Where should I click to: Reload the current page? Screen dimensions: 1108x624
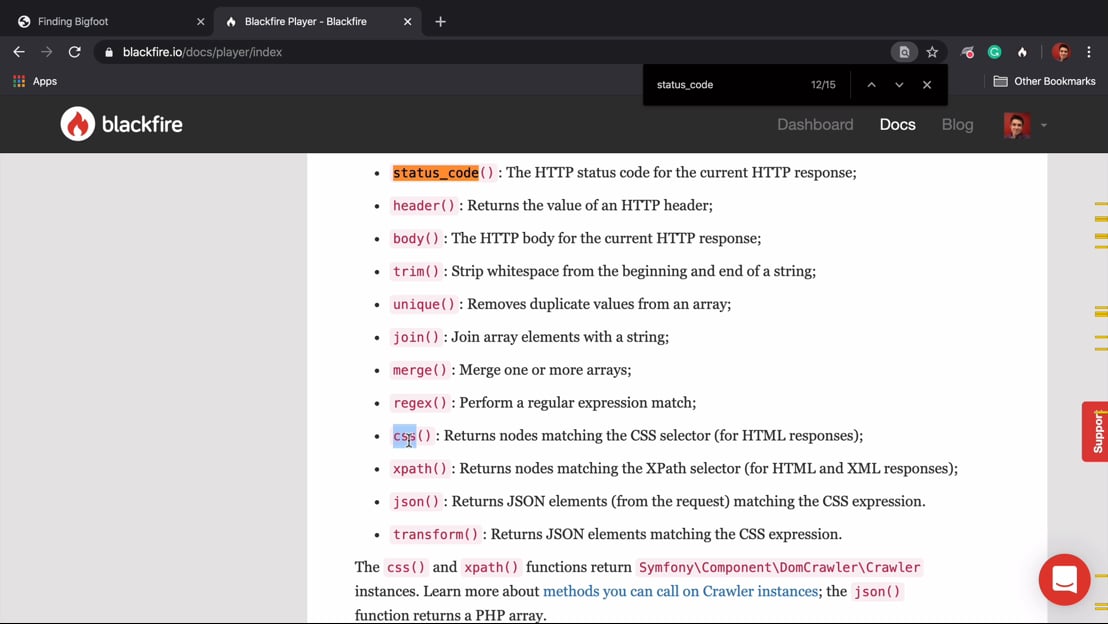pos(74,52)
